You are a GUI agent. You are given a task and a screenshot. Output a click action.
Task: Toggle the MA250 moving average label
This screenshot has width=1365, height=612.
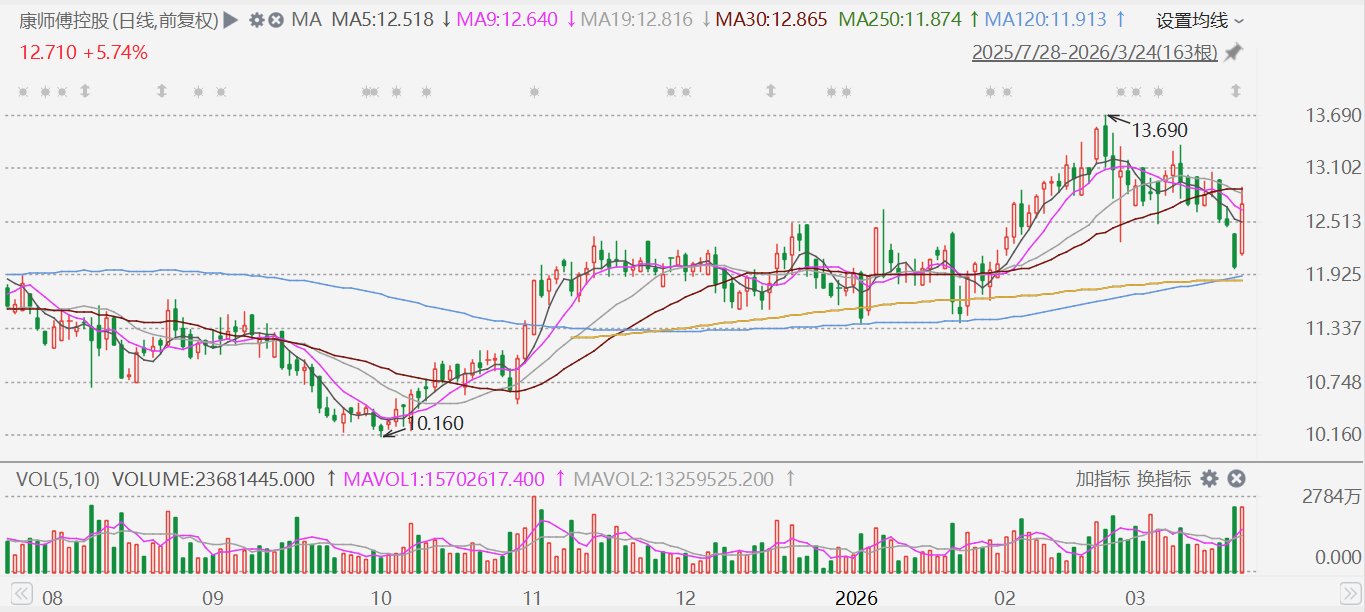900,19
